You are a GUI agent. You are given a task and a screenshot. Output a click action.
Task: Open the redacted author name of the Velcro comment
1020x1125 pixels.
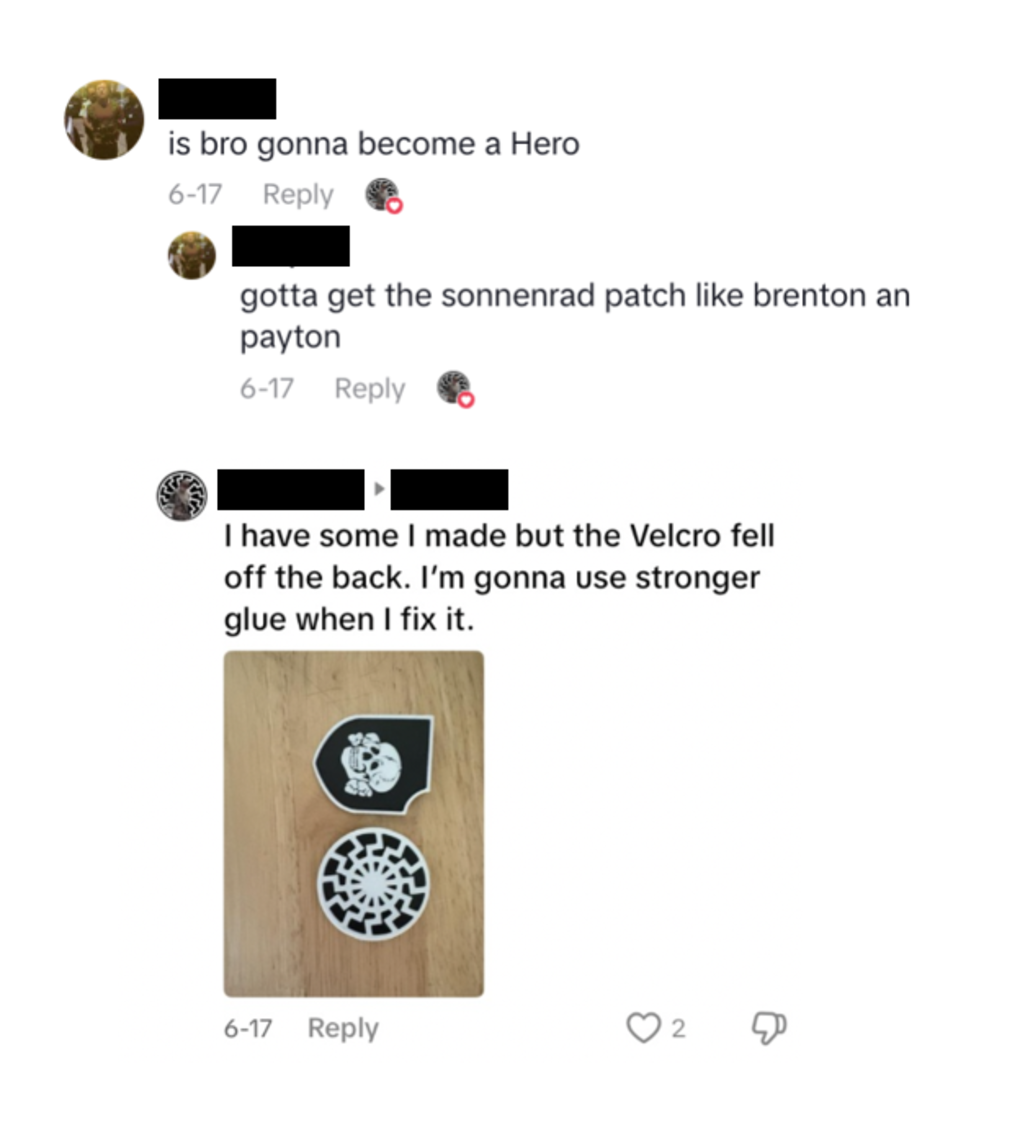291,489
